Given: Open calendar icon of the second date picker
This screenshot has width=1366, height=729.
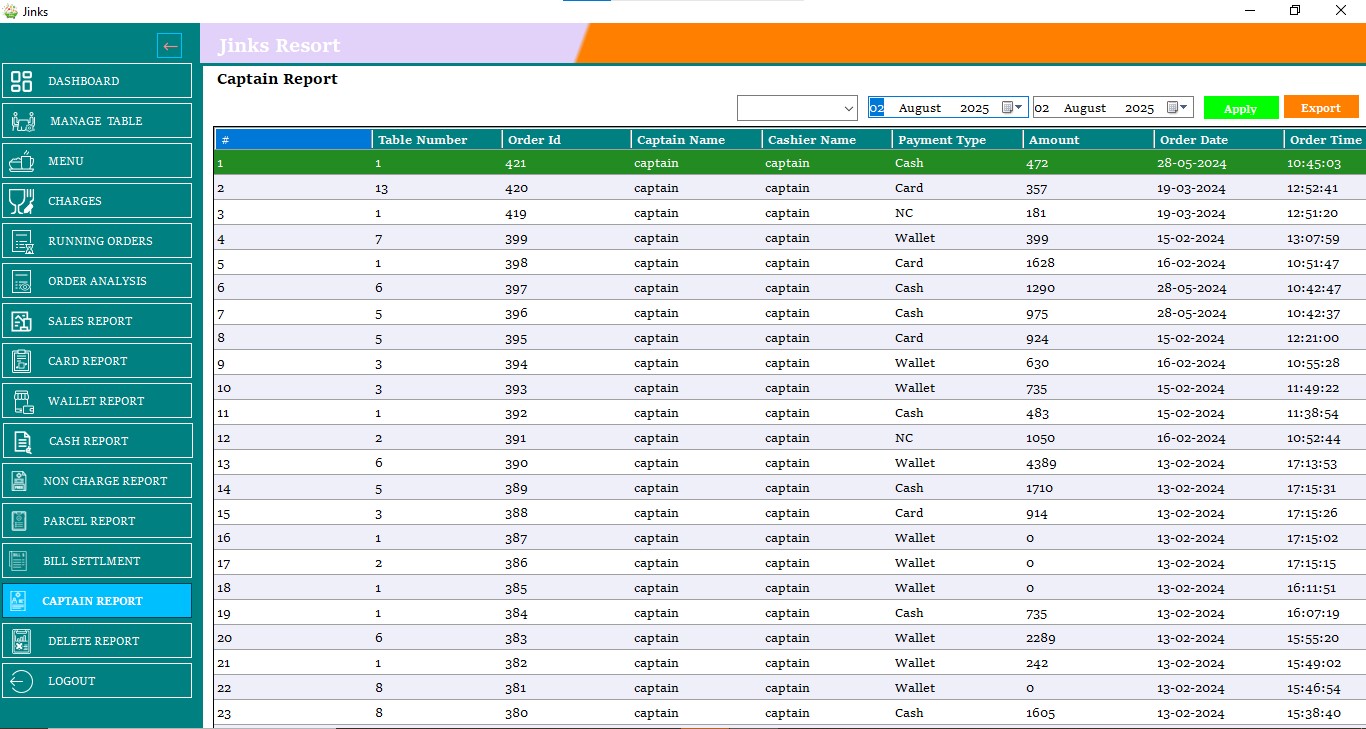Looking at the screenshot, I should click(1173, 107).
